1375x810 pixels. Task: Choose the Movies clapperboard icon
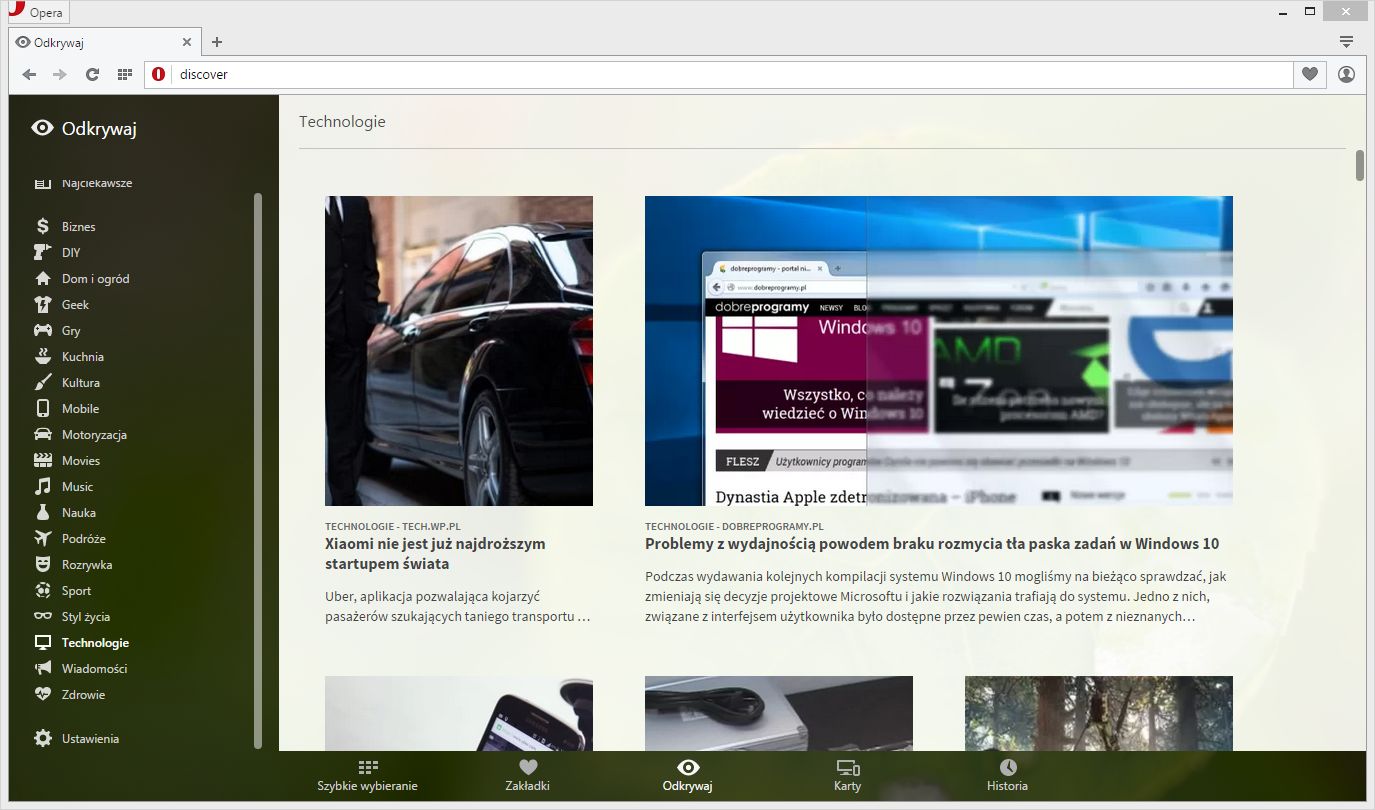point(42,461)
